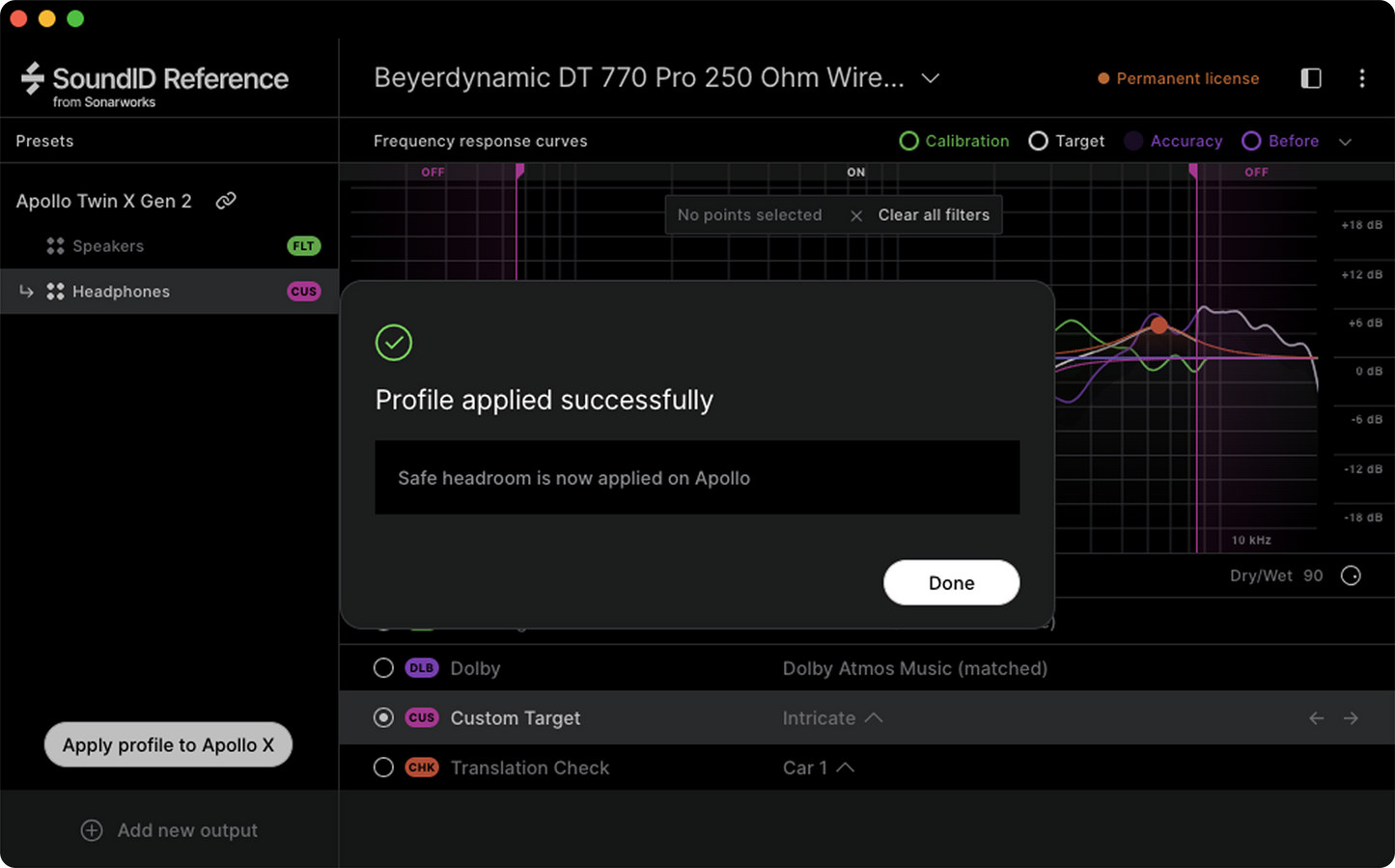
Task: Click the CHK badge next to Translation Check
Action: tap(421, 767)
